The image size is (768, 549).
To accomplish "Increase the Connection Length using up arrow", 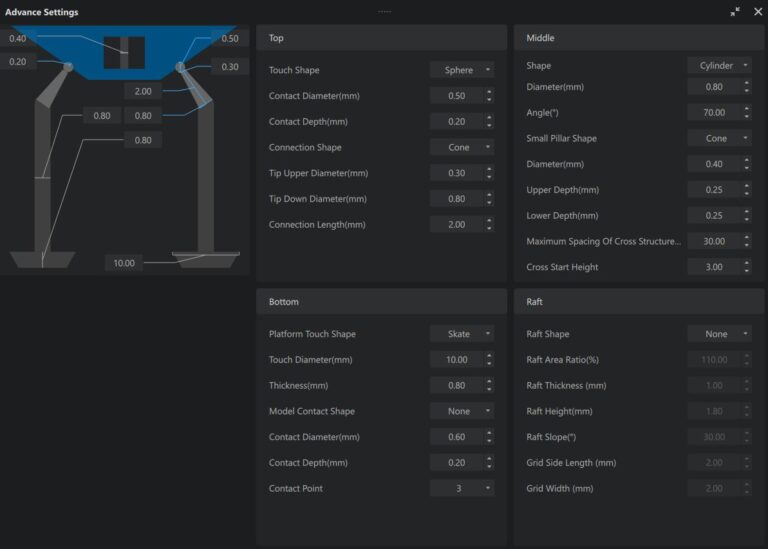I will coord(489,221).
